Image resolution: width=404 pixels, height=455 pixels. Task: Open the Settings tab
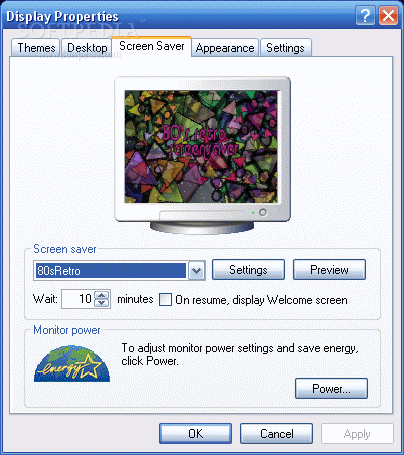[x=285, y=48]
